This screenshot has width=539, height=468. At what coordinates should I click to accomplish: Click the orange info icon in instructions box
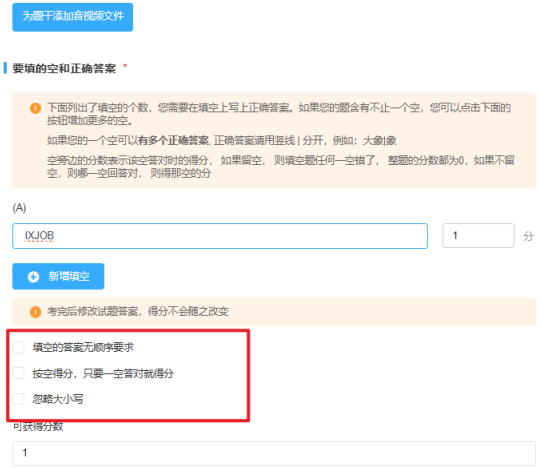(35, 108)
